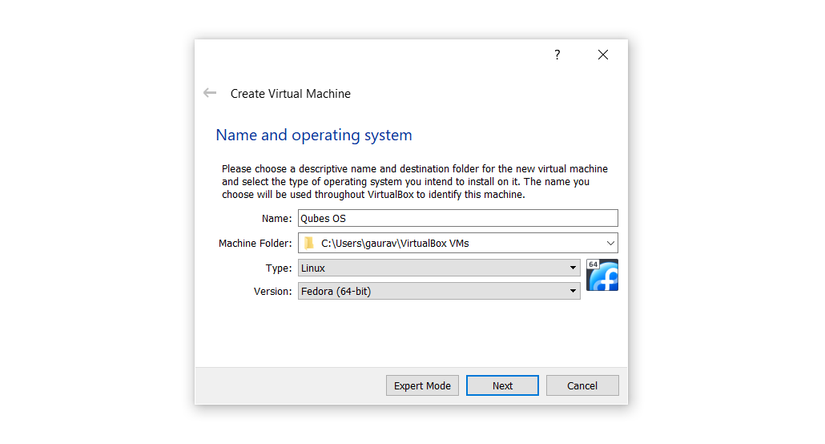
Task: Close the Create Virtual Machine dialog
Action: pyautogui.click(x=603, y=55)
